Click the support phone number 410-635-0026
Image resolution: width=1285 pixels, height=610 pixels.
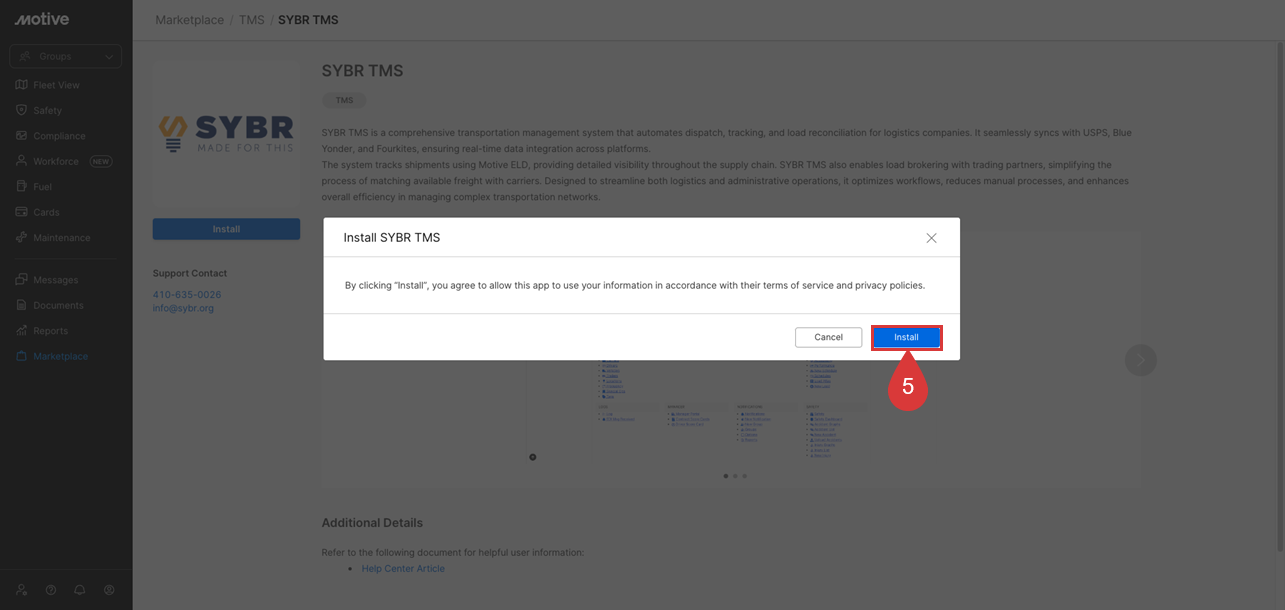[x=187, y=295]
